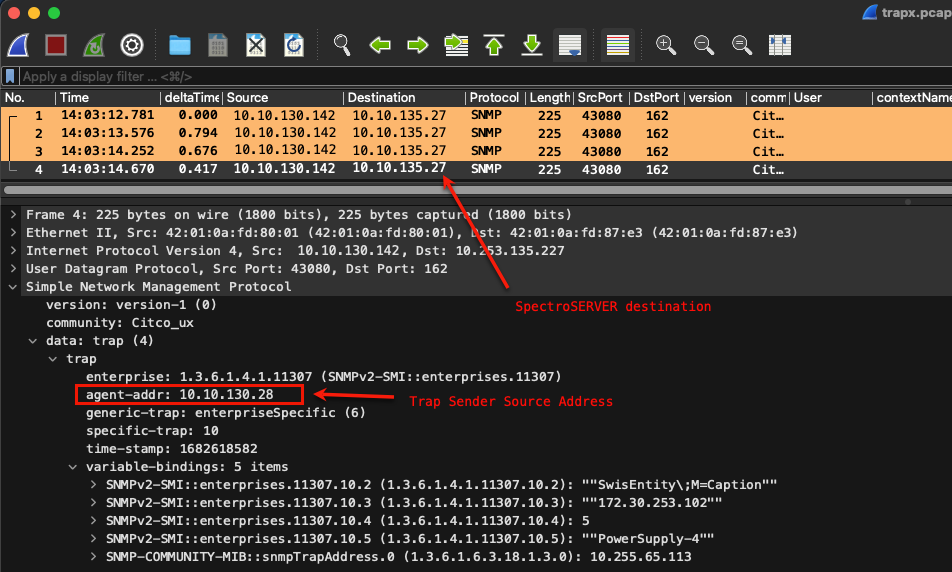Expand the User Datagram Protocol row
The width and height of the screenshot is (952, 572).
(12, 269)
